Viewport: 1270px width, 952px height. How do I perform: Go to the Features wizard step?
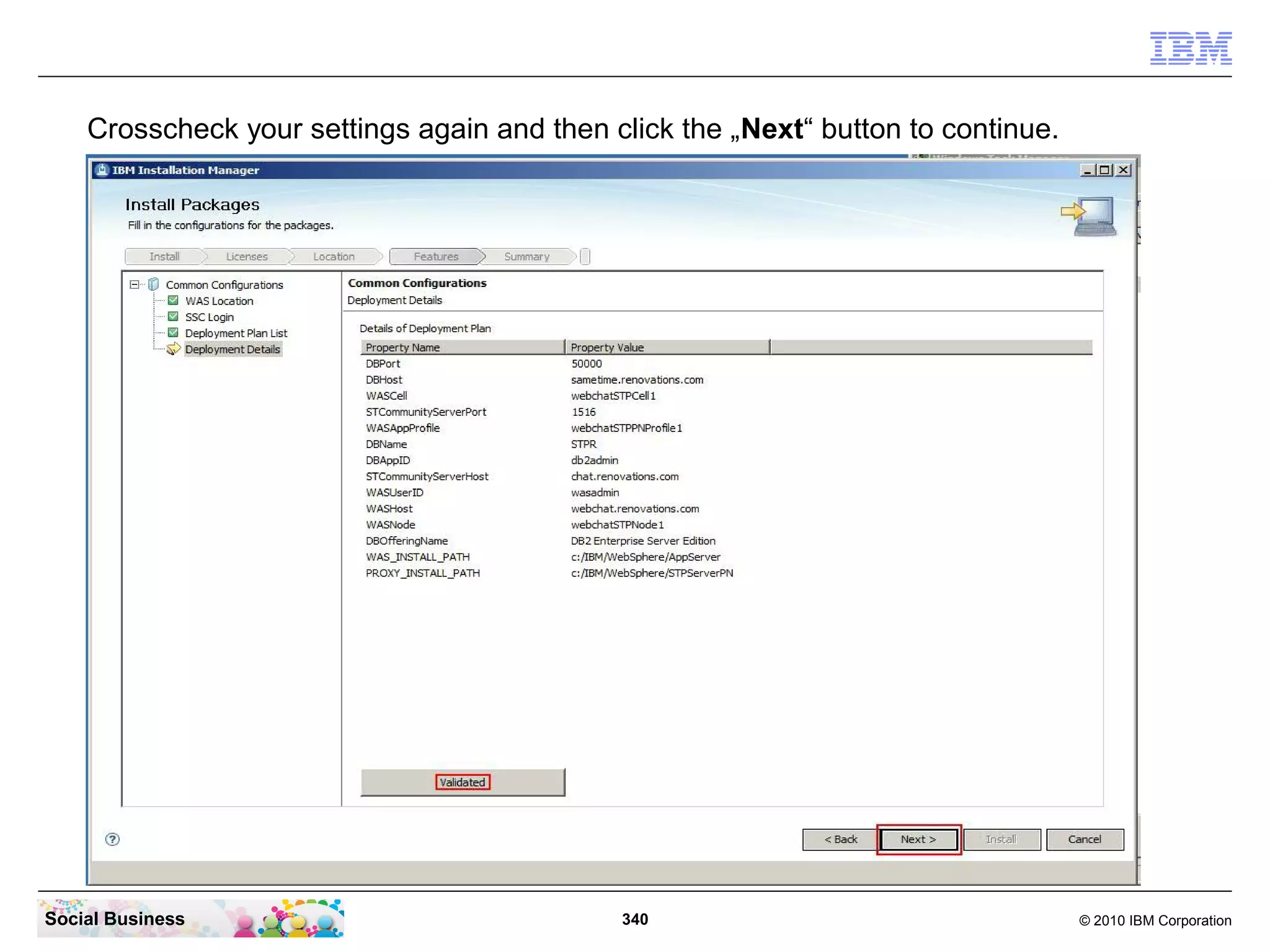point(437,257)
